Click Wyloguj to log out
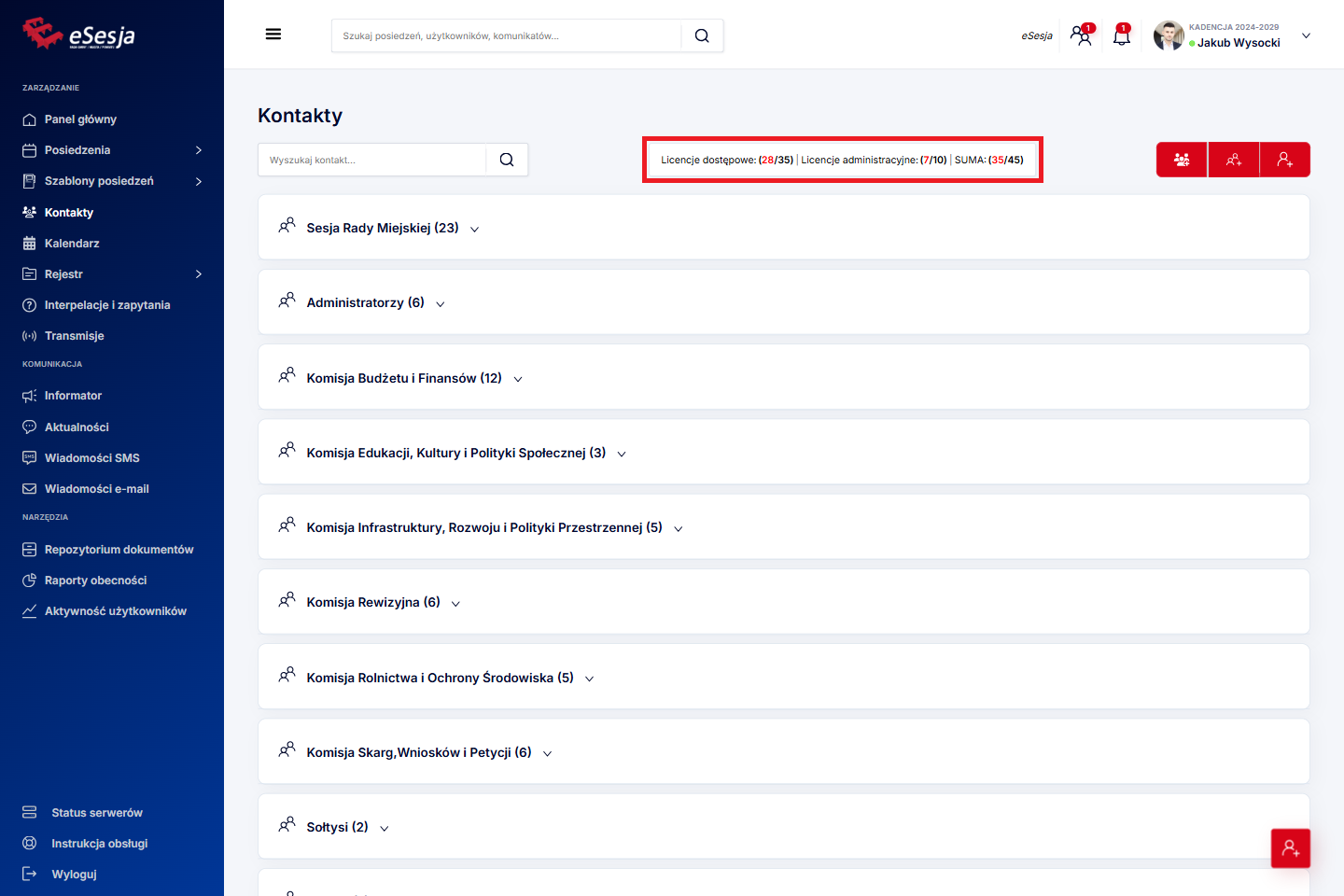The height and width of the screenshot is (896, 1344). click(x=75, y=875)
